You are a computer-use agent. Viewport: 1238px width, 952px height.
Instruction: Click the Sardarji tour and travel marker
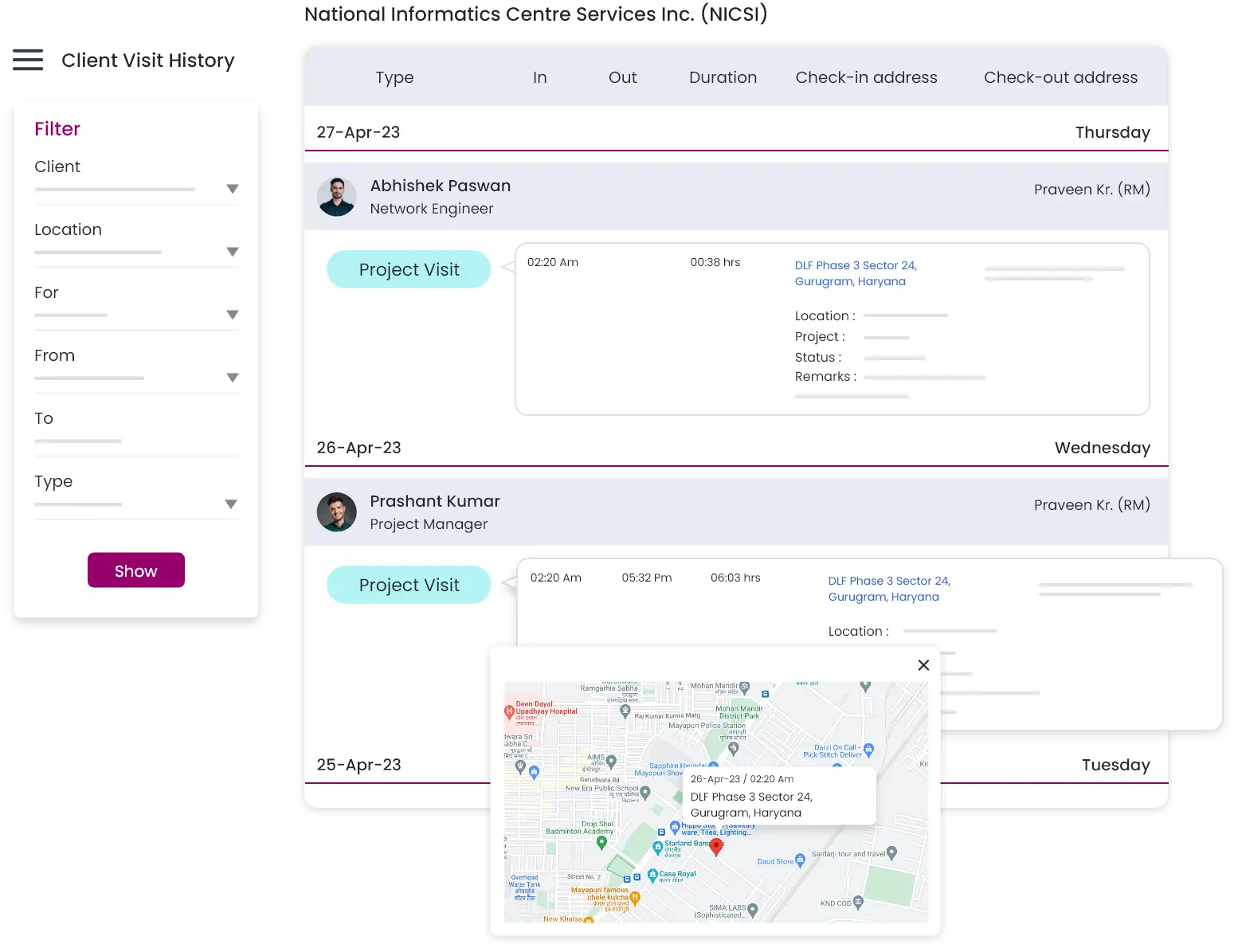[x=891, y=853]
